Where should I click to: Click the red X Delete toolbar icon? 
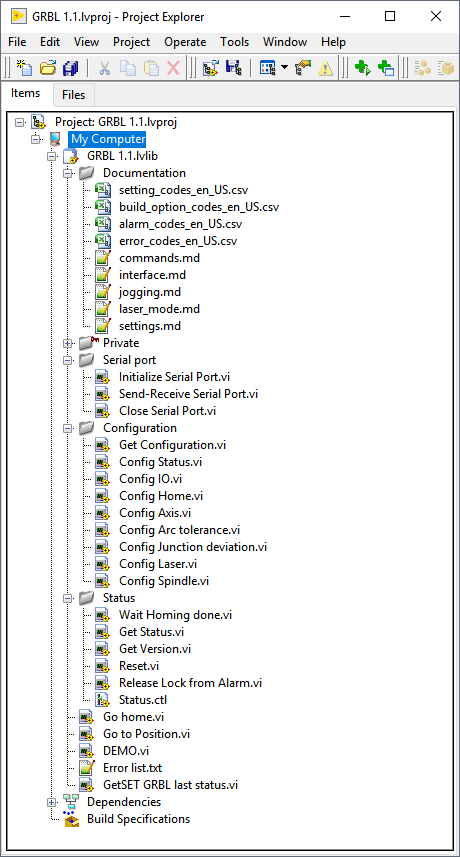(173, 68)
